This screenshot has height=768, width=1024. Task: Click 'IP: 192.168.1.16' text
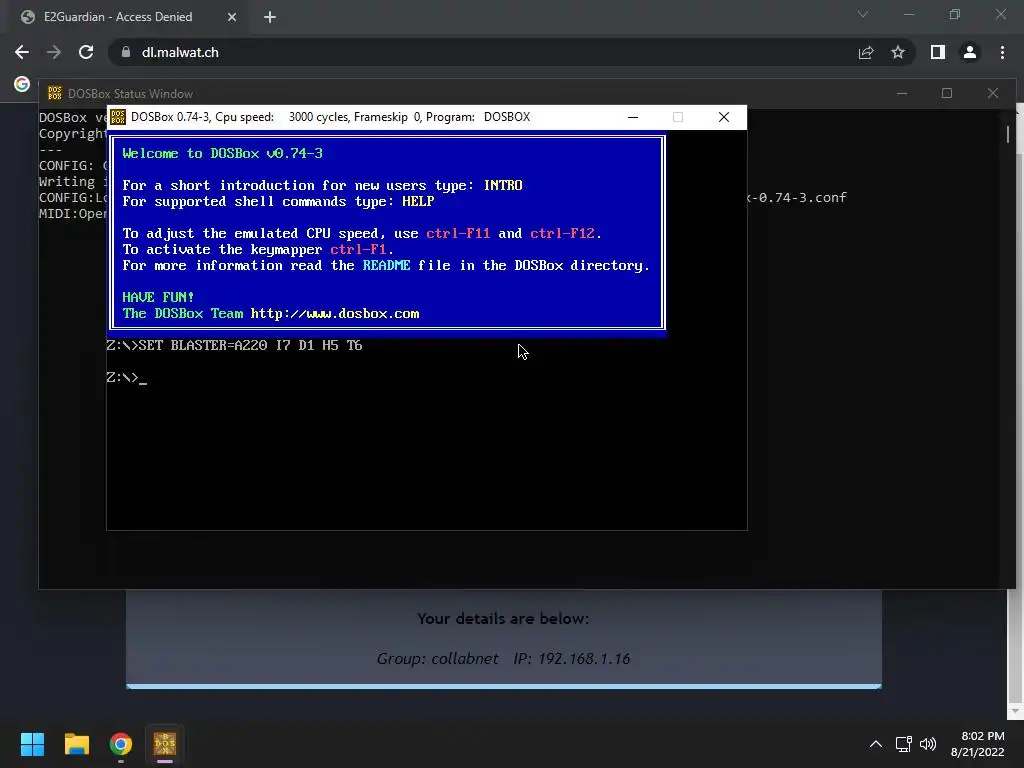(571, 658)
